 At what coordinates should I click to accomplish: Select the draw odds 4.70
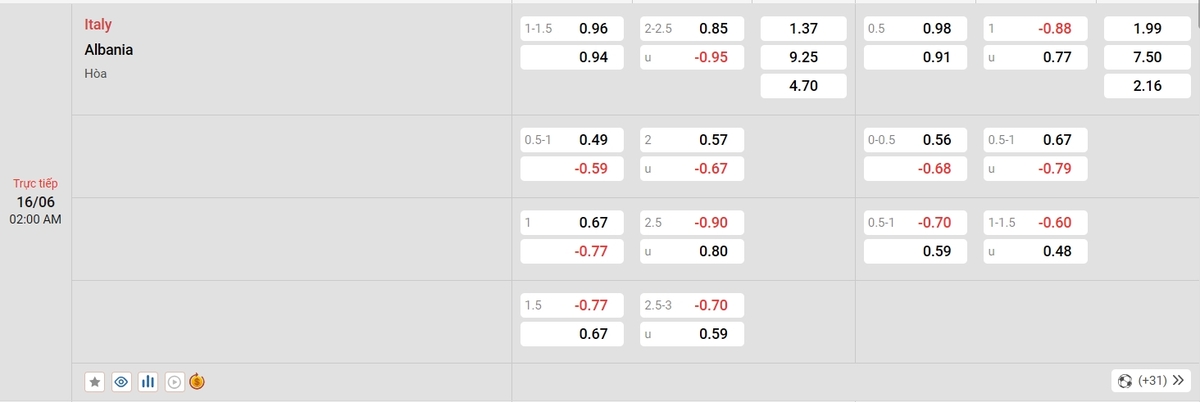pos(804,86)
